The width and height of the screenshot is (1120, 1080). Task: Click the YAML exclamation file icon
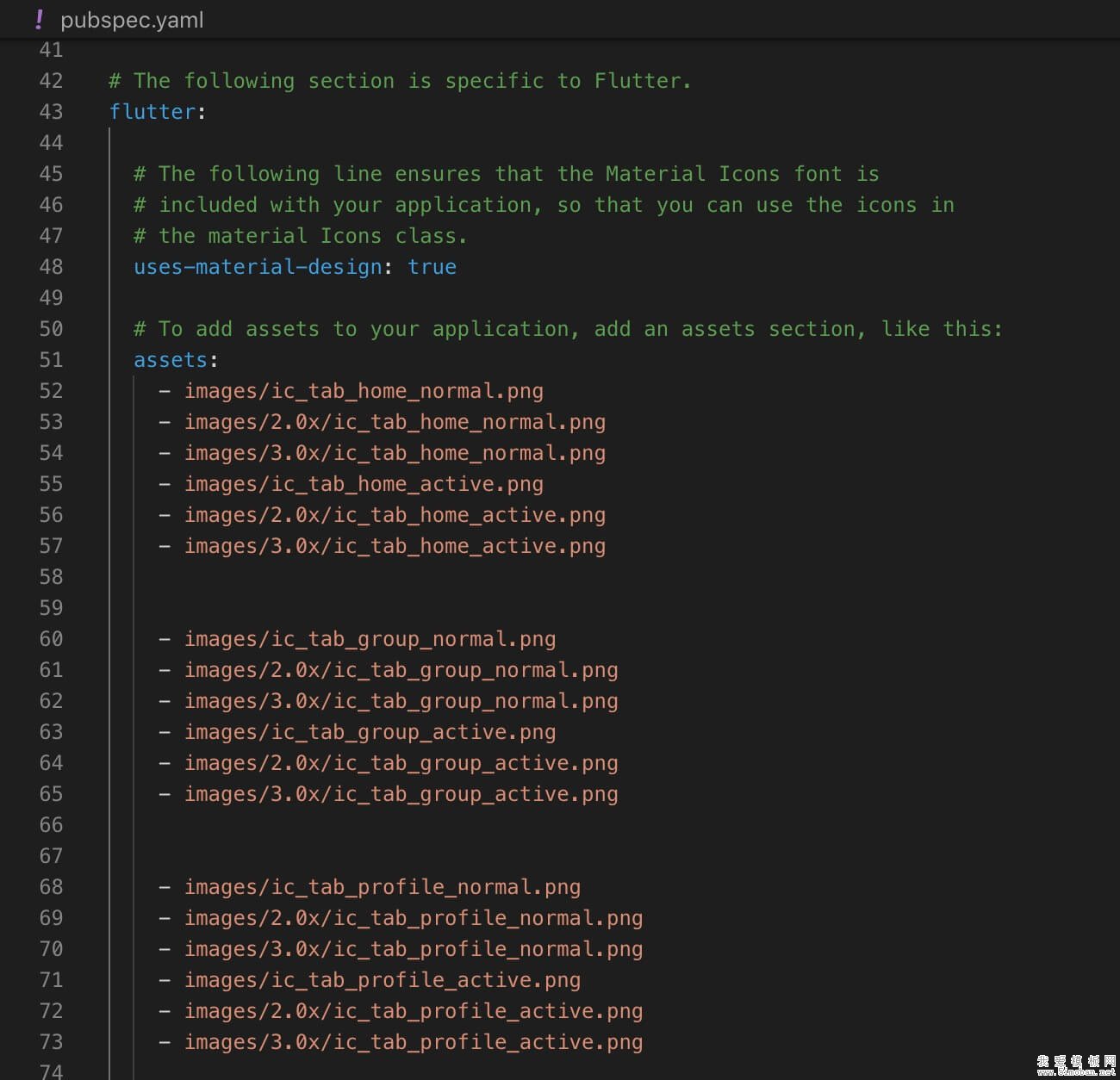pos(39,19)
